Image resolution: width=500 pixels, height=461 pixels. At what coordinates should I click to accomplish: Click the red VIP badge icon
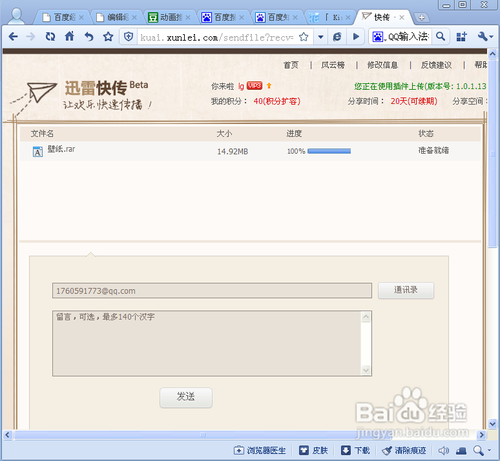(254, 86)
